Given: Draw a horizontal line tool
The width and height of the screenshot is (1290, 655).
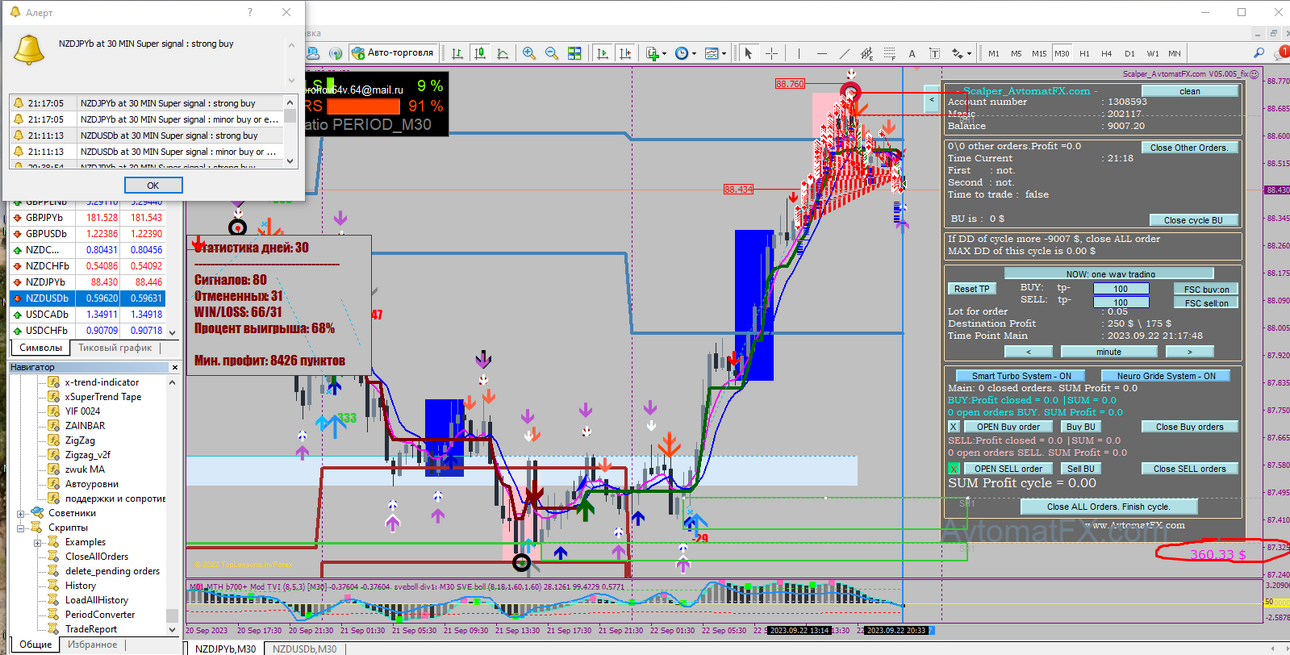Looking at the screenshot, I should [822, 53].
